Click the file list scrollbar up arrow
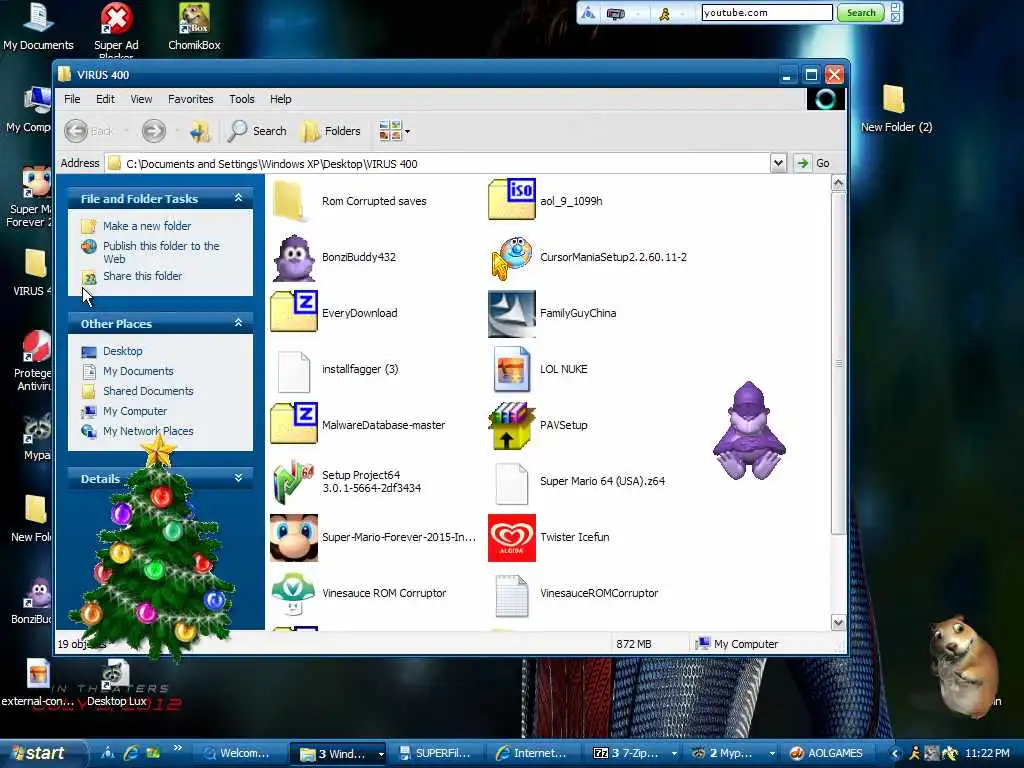 tap(839, 184)
